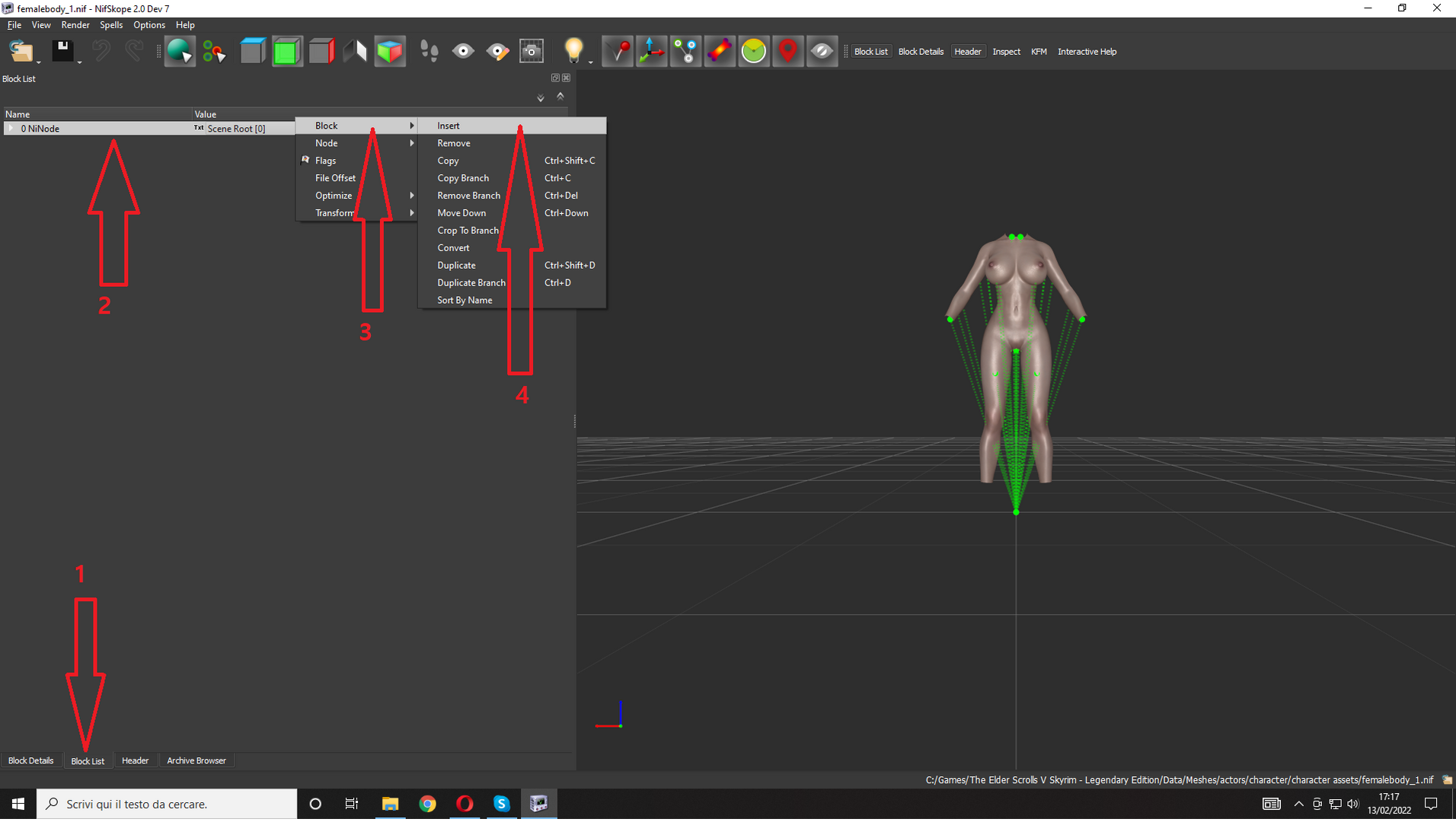Click the Save floppy disk icon

62,51
